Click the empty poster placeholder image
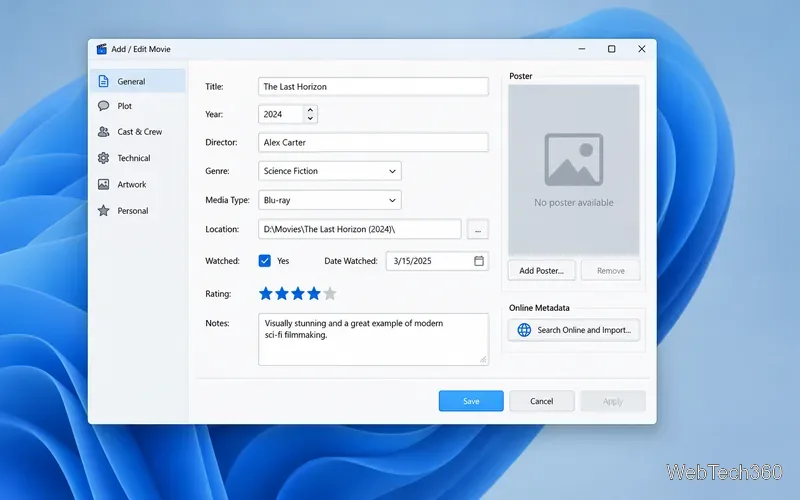The image size is (800, 500). [x=573, y=170]
